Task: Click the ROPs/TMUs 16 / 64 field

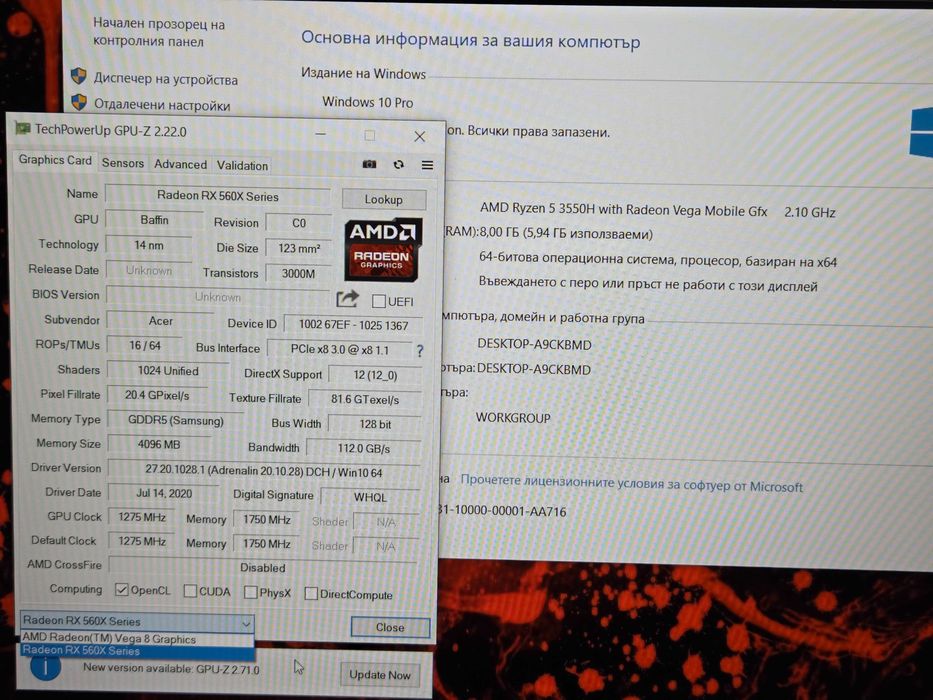Action: pyautogui.click(x=145, y=345)
